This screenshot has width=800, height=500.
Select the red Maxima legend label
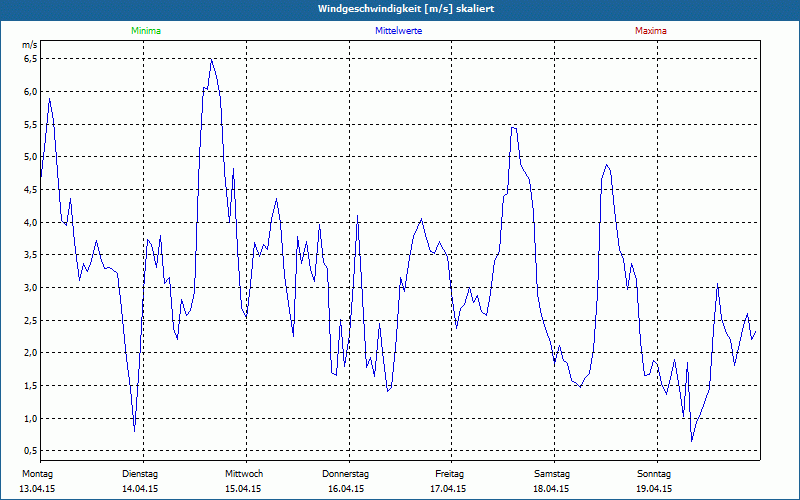(651, 31)
